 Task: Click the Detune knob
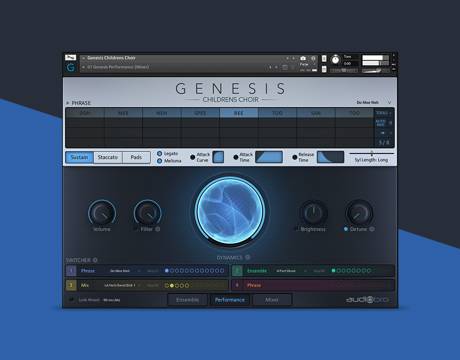pos(359,213)
